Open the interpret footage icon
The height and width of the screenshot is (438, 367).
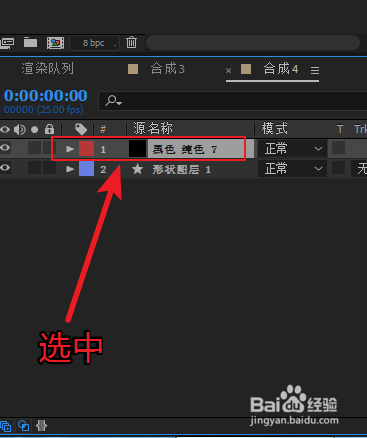[7, 43]
